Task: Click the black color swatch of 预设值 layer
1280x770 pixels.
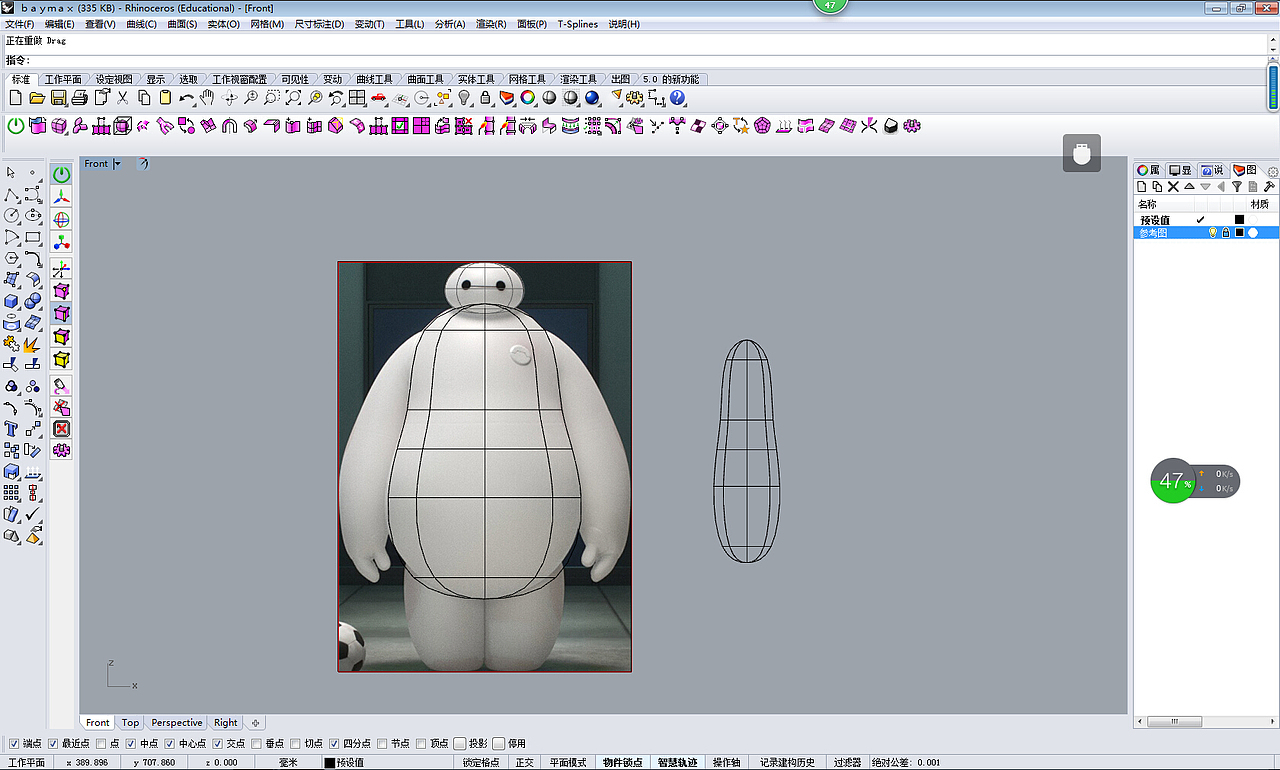Action: [1239, 220]
